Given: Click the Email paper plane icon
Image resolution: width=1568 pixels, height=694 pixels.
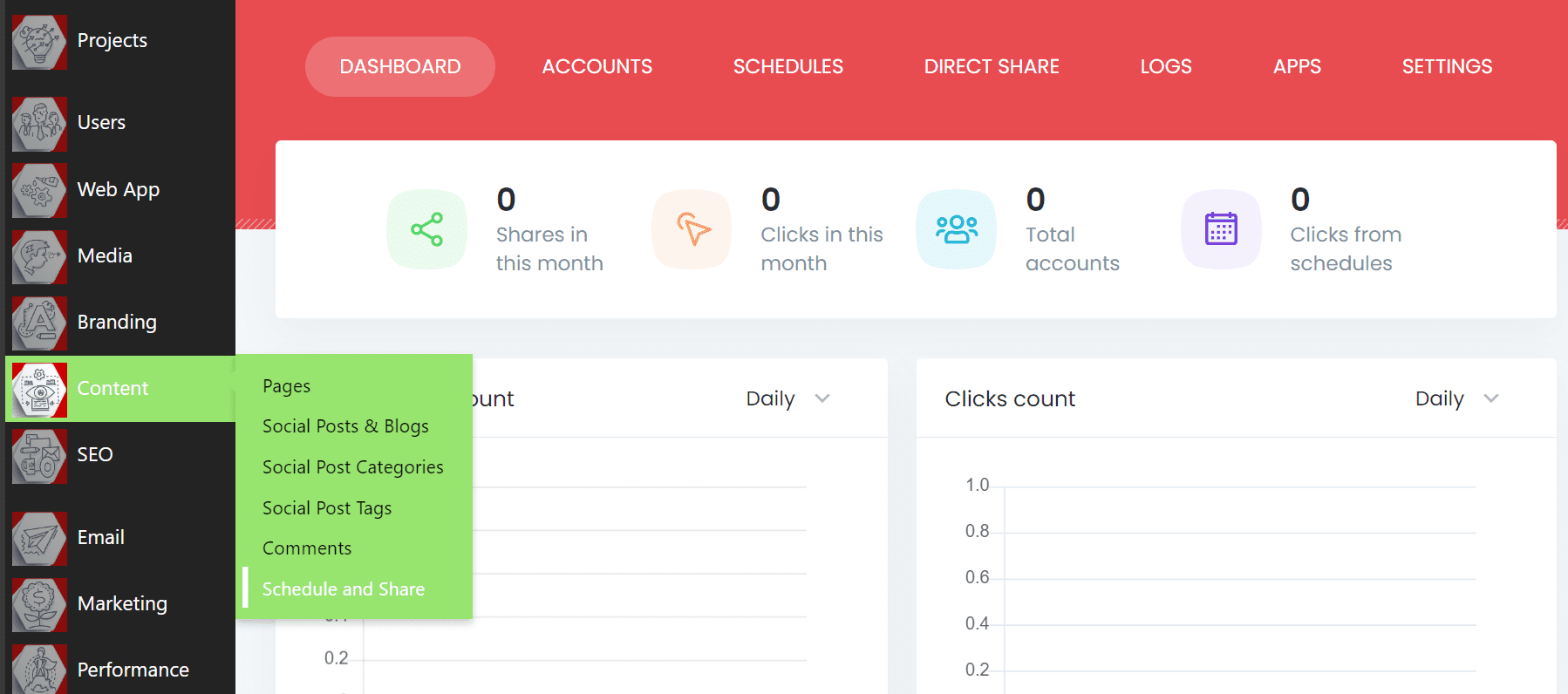Looking at the screenshot, I should (x=39, y=538).
